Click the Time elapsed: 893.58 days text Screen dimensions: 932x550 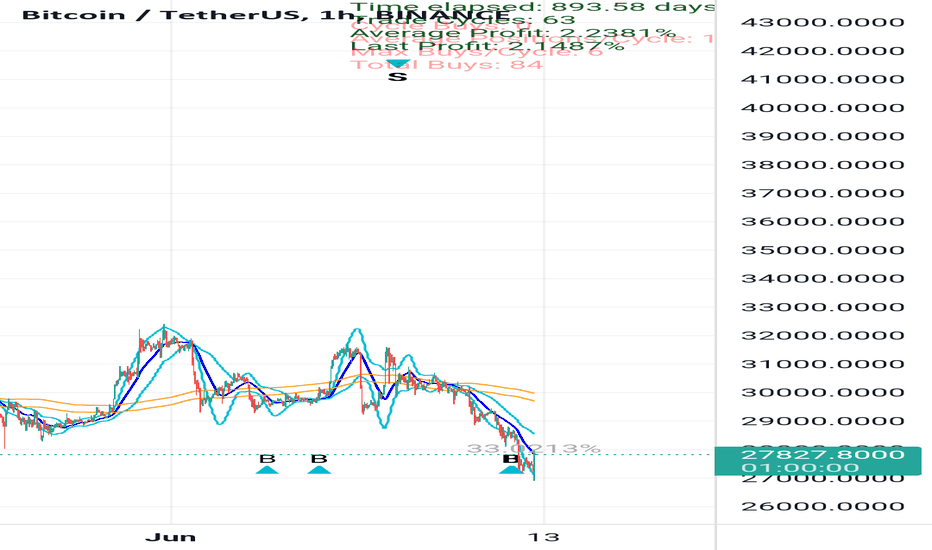pyautogui.click(x=533, y=7)
